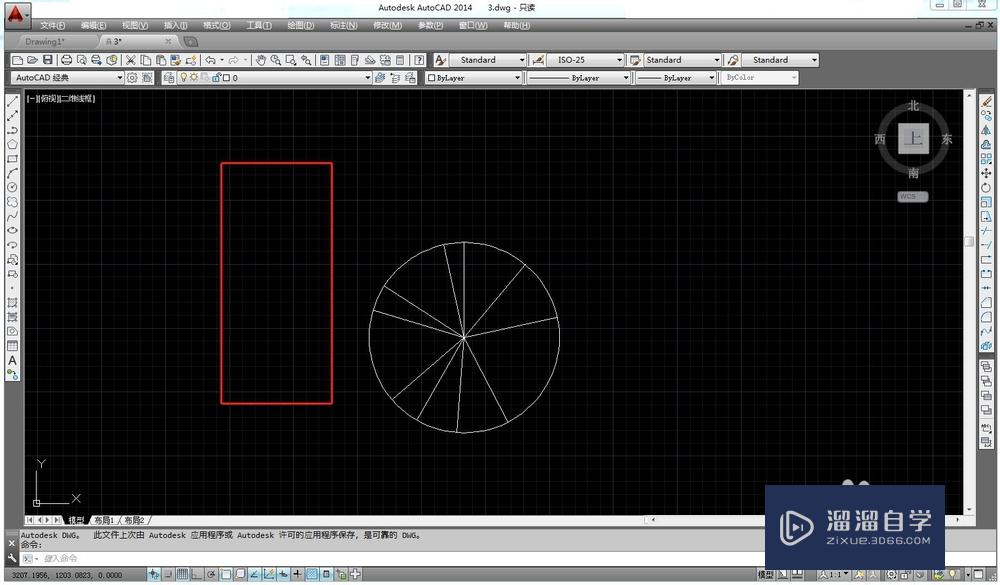Click 上 on the ViewCube

(x=912, y=139)
